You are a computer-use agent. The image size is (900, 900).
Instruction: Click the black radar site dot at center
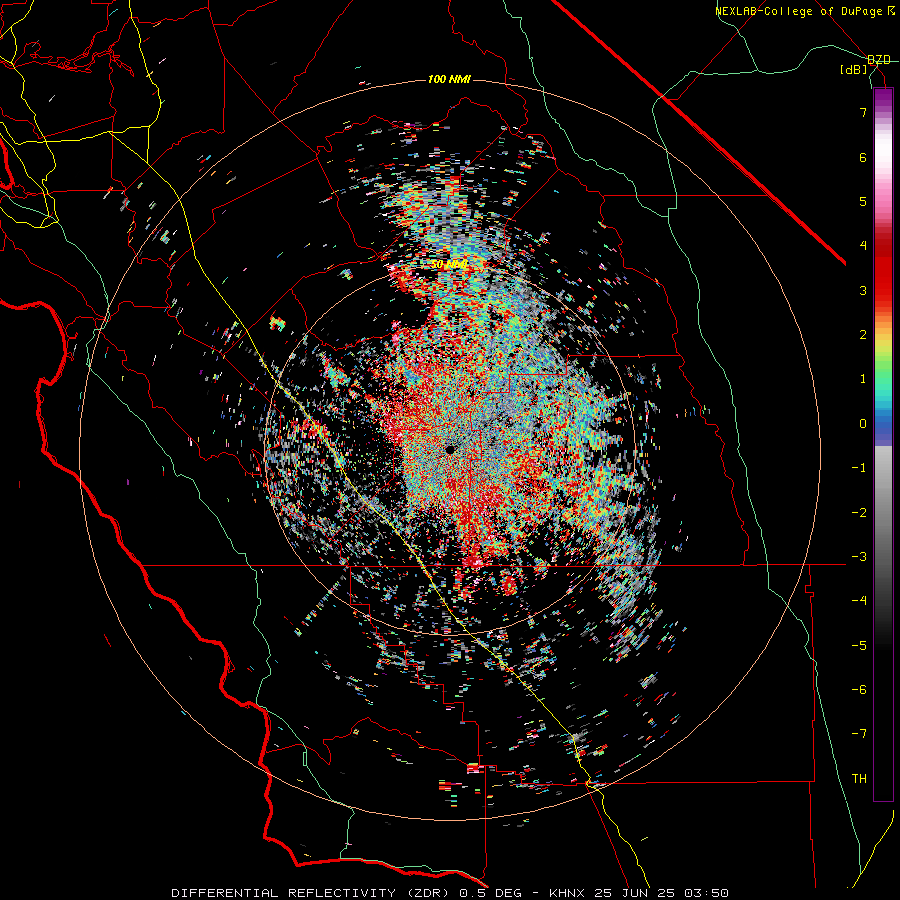click(x=451, y=449)
